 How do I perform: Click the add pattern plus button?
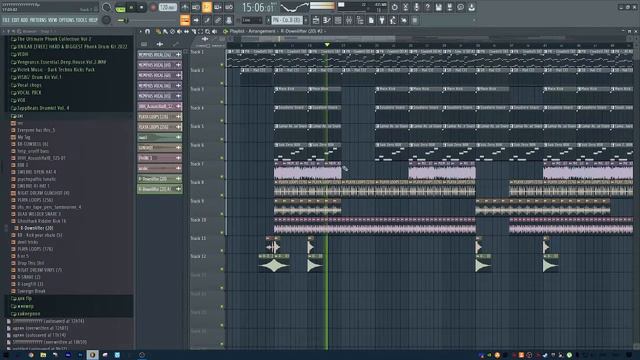[x=306, y=20]
